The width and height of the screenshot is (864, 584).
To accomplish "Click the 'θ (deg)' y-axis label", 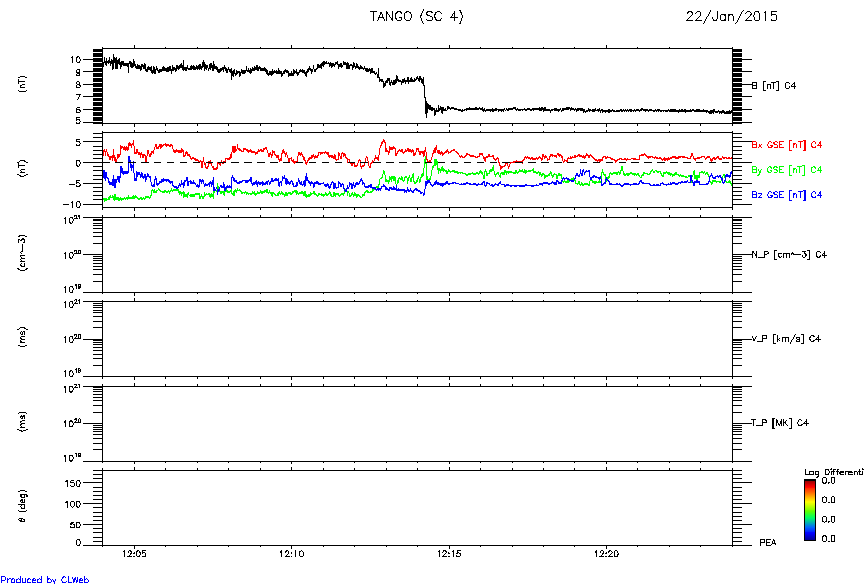I will [x=23, y=506].
